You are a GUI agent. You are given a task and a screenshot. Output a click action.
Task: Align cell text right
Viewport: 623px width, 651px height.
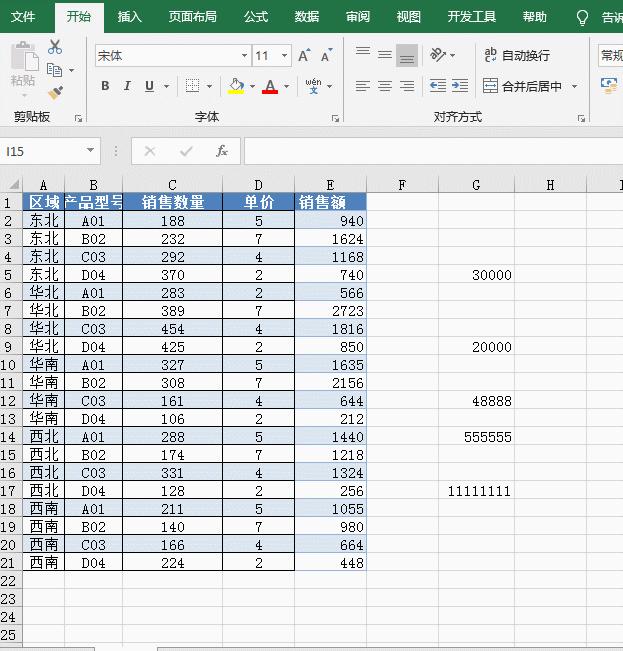(x=407, y=86)
